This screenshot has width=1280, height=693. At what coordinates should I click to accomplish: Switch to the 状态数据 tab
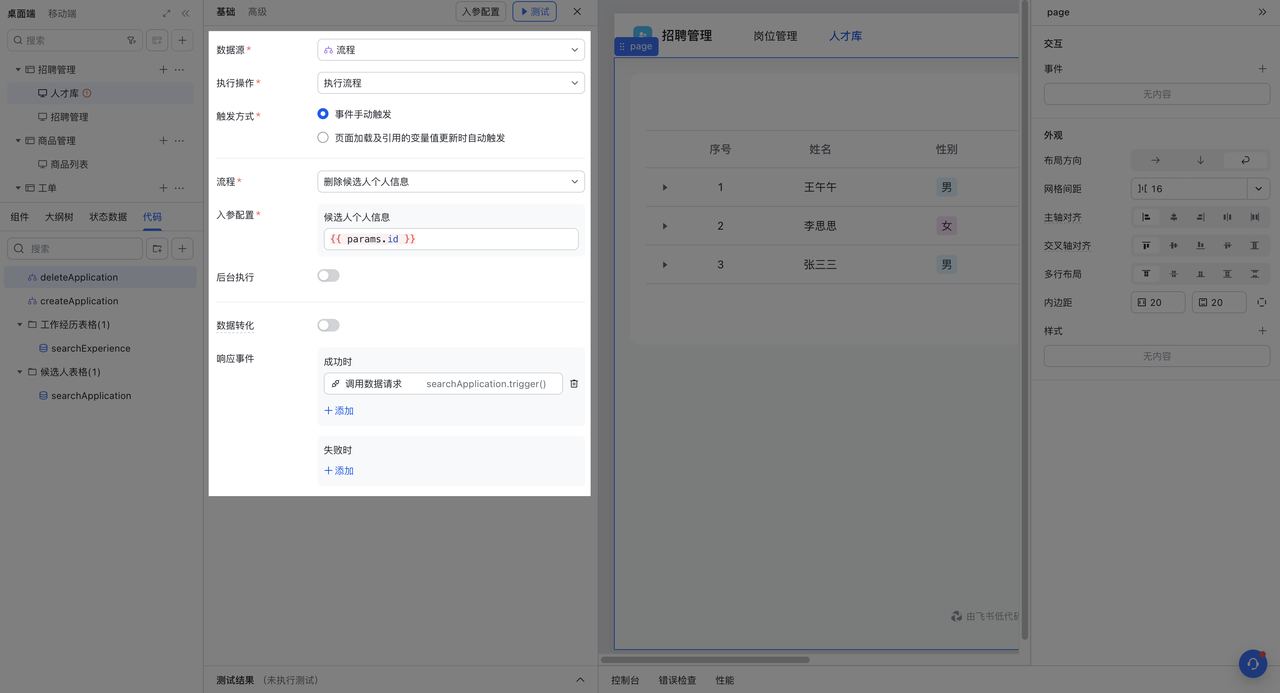108,217
